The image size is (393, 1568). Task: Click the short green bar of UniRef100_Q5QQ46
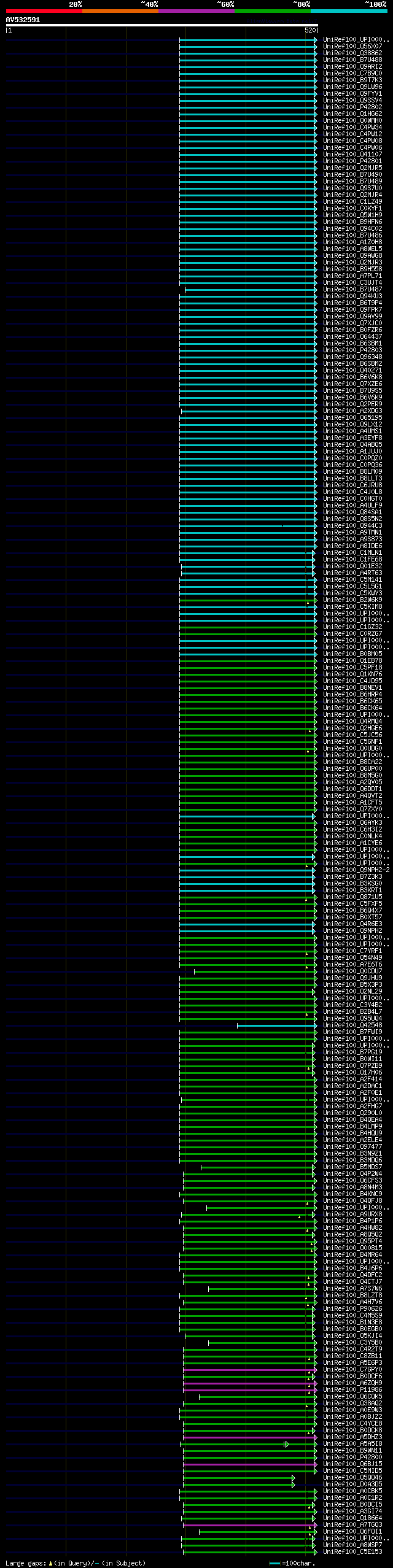tap(239, 1478)
